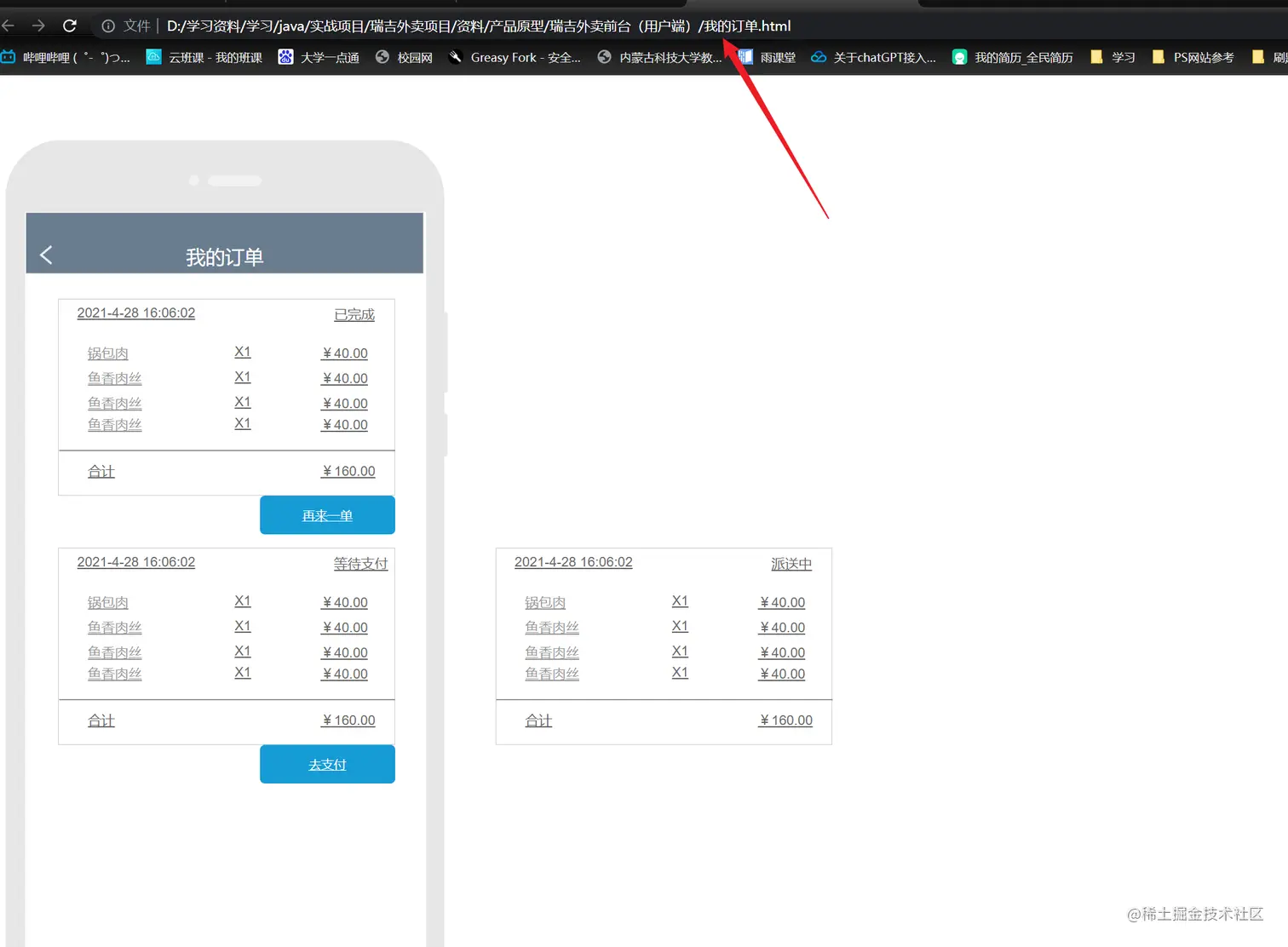Viewport: 1288px width, 947px height.
Task: Open the 学习 bookmark folder
Action: 1113,57
